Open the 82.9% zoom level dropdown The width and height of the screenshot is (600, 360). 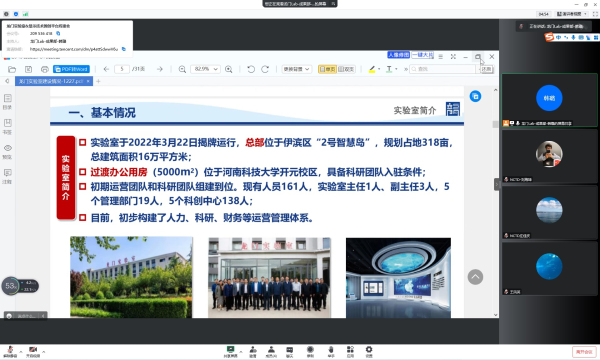click(205, 69)
